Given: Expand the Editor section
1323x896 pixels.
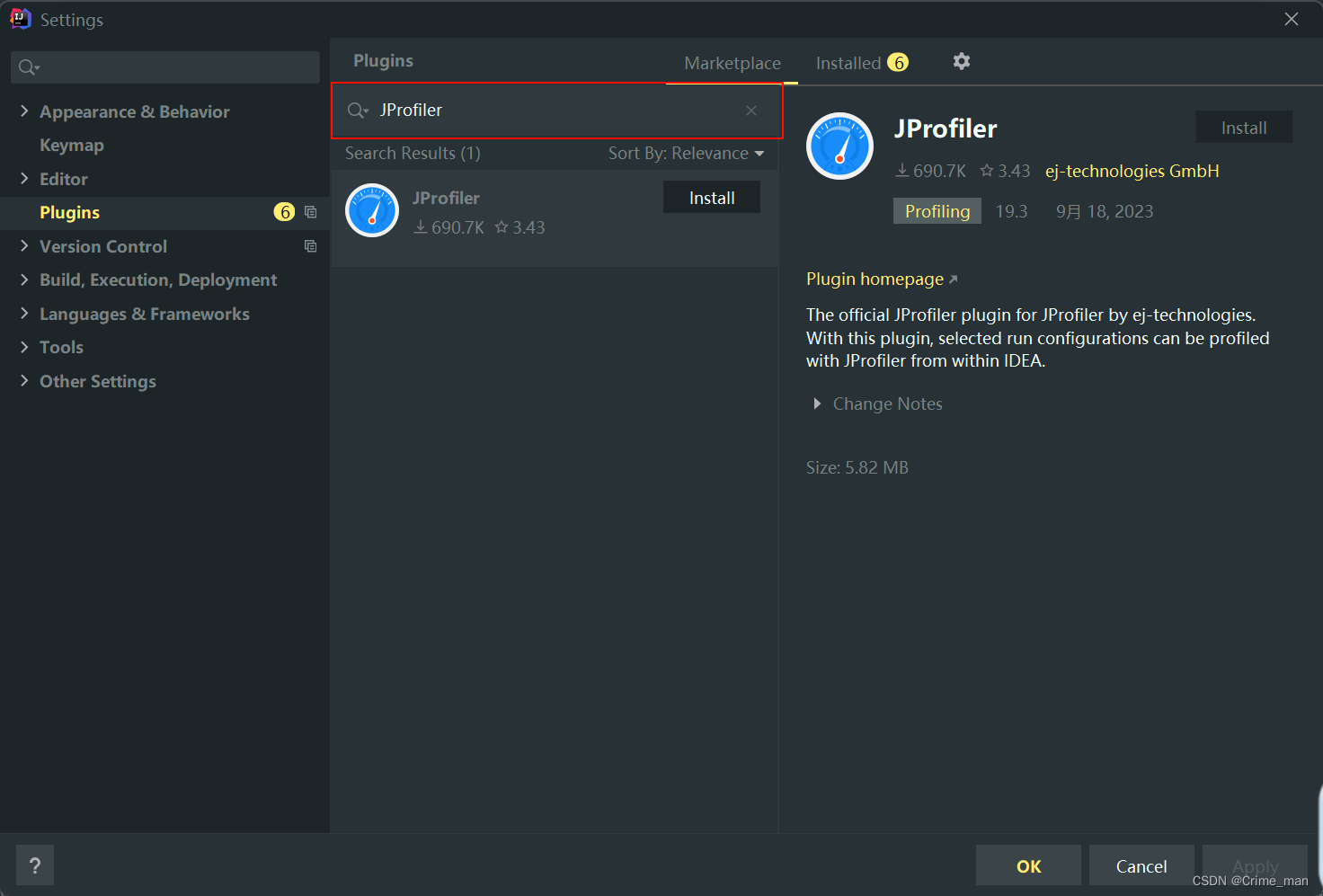Looking at the screenshot, I should 24,178.
